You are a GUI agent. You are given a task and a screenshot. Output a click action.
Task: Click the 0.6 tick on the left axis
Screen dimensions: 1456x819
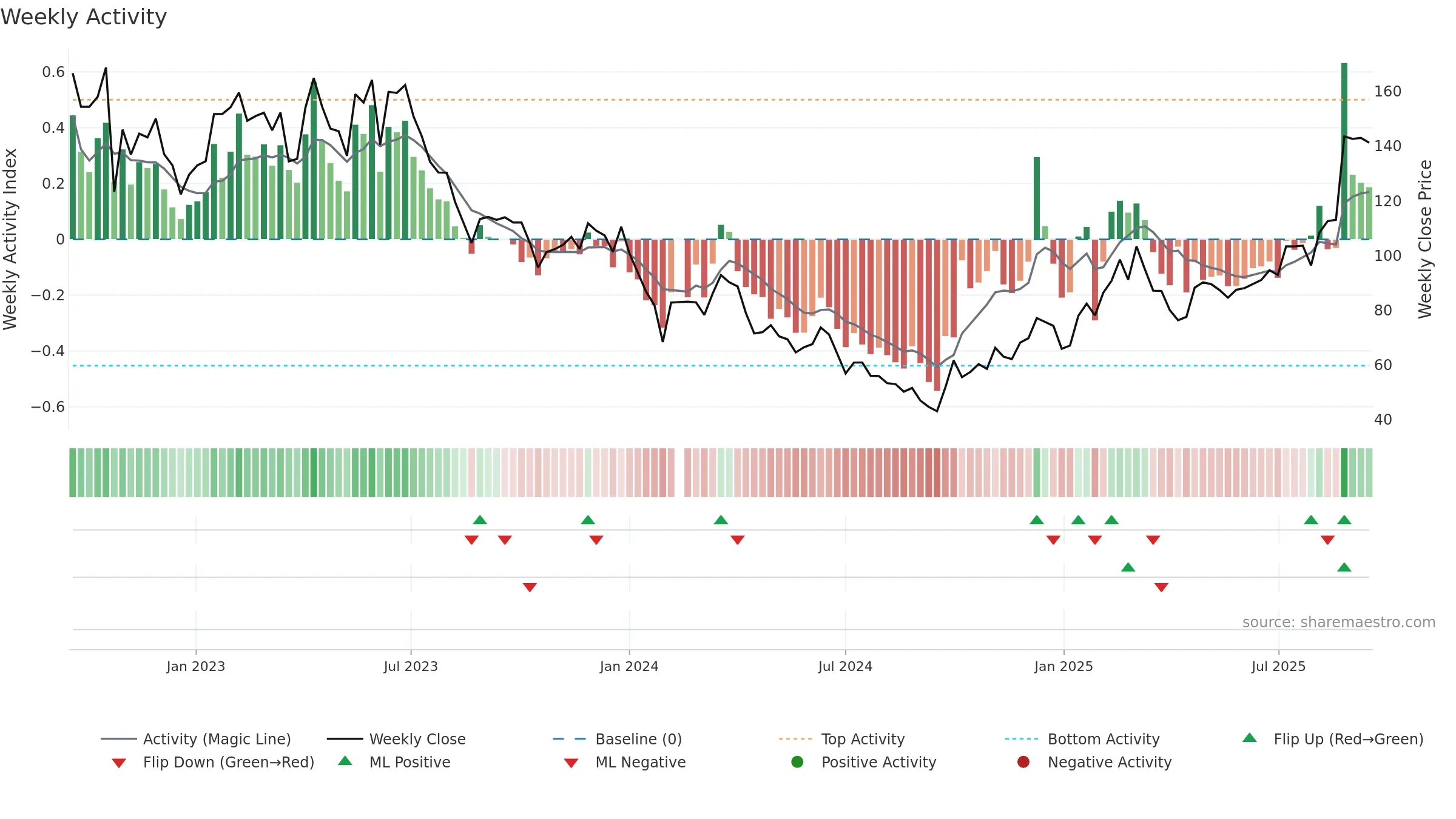point(53,72)
